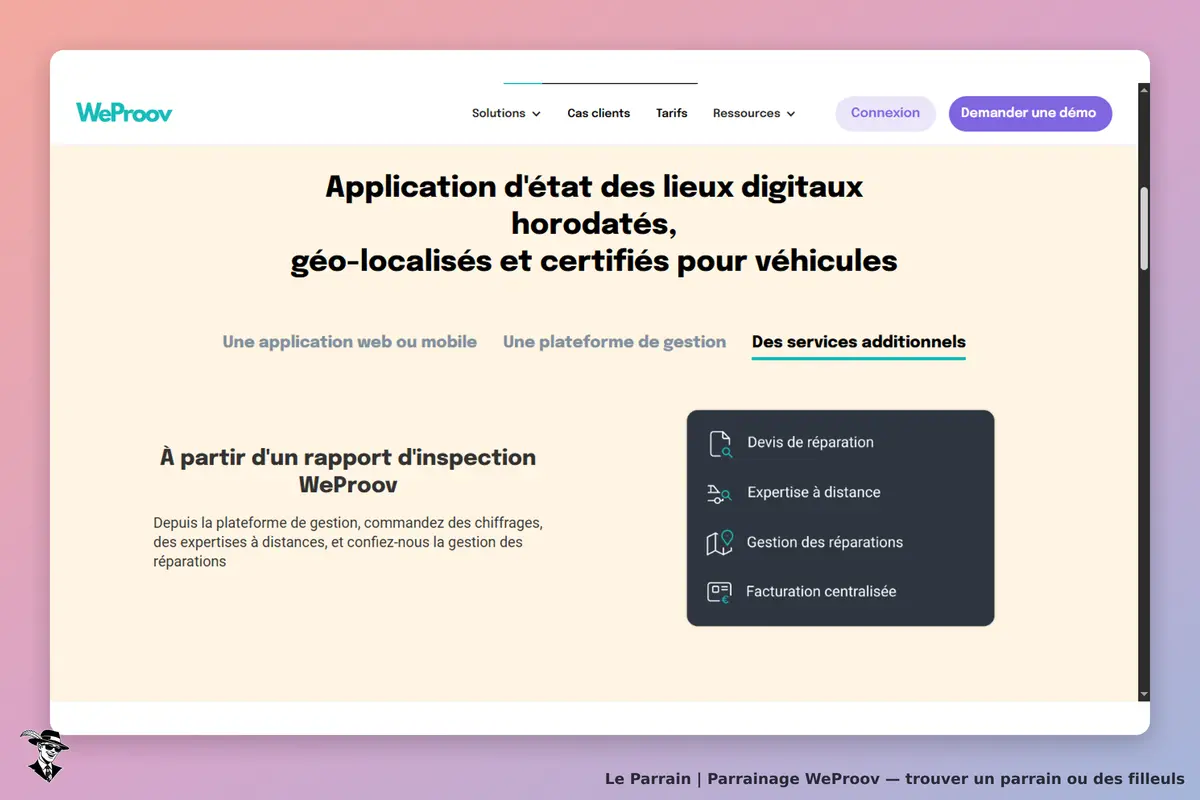The image size is (1200, 800).
Task: Click the Facturation centralisée label
Action: pyautogui.click(x=821, y=591)
